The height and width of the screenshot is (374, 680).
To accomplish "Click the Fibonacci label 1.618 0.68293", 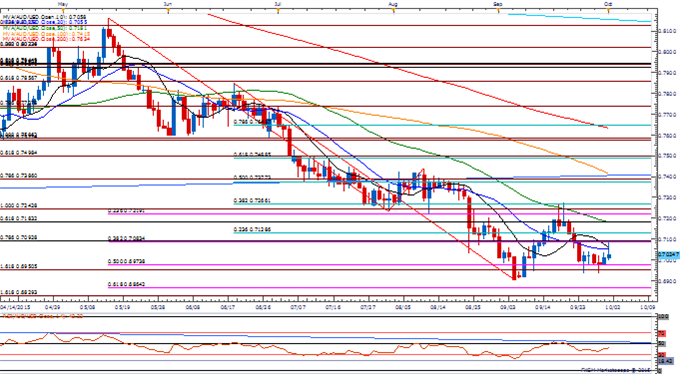I will pos(19,292).
